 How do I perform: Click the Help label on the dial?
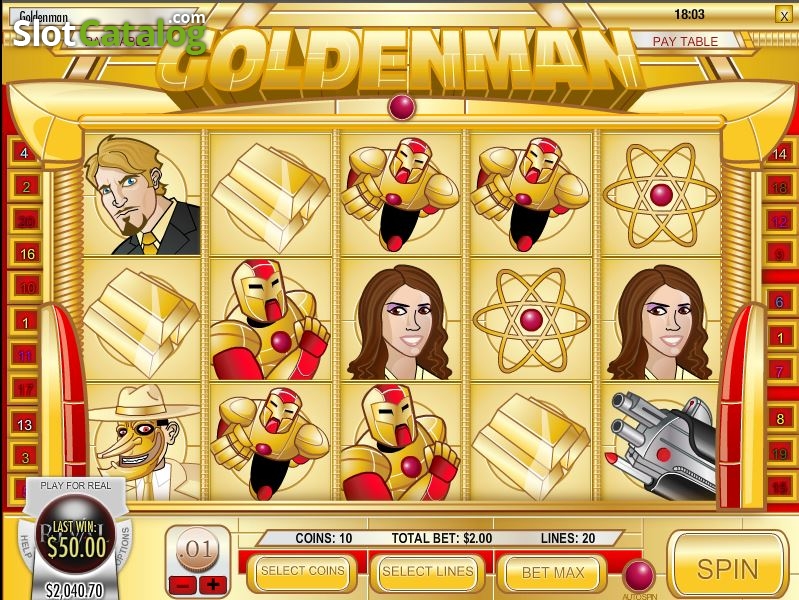(26, 548)
